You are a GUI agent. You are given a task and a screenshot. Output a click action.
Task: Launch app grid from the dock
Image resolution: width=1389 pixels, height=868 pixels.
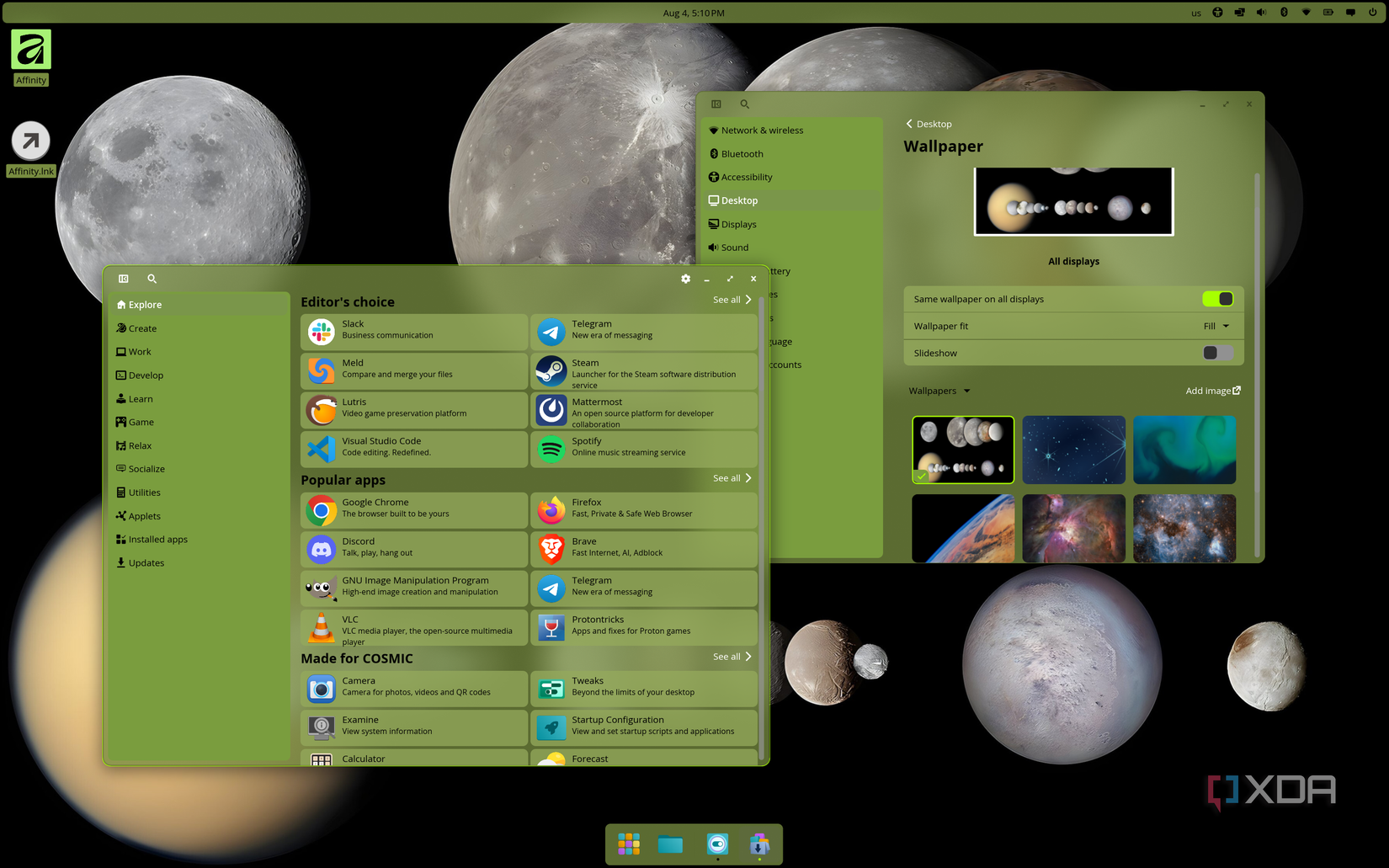[x=629, y=844]
